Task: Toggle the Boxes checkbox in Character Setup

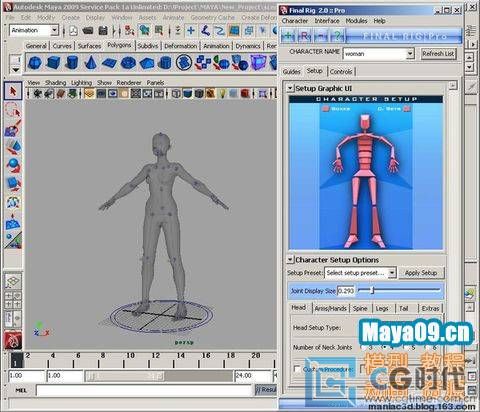Action: (325, 109)
